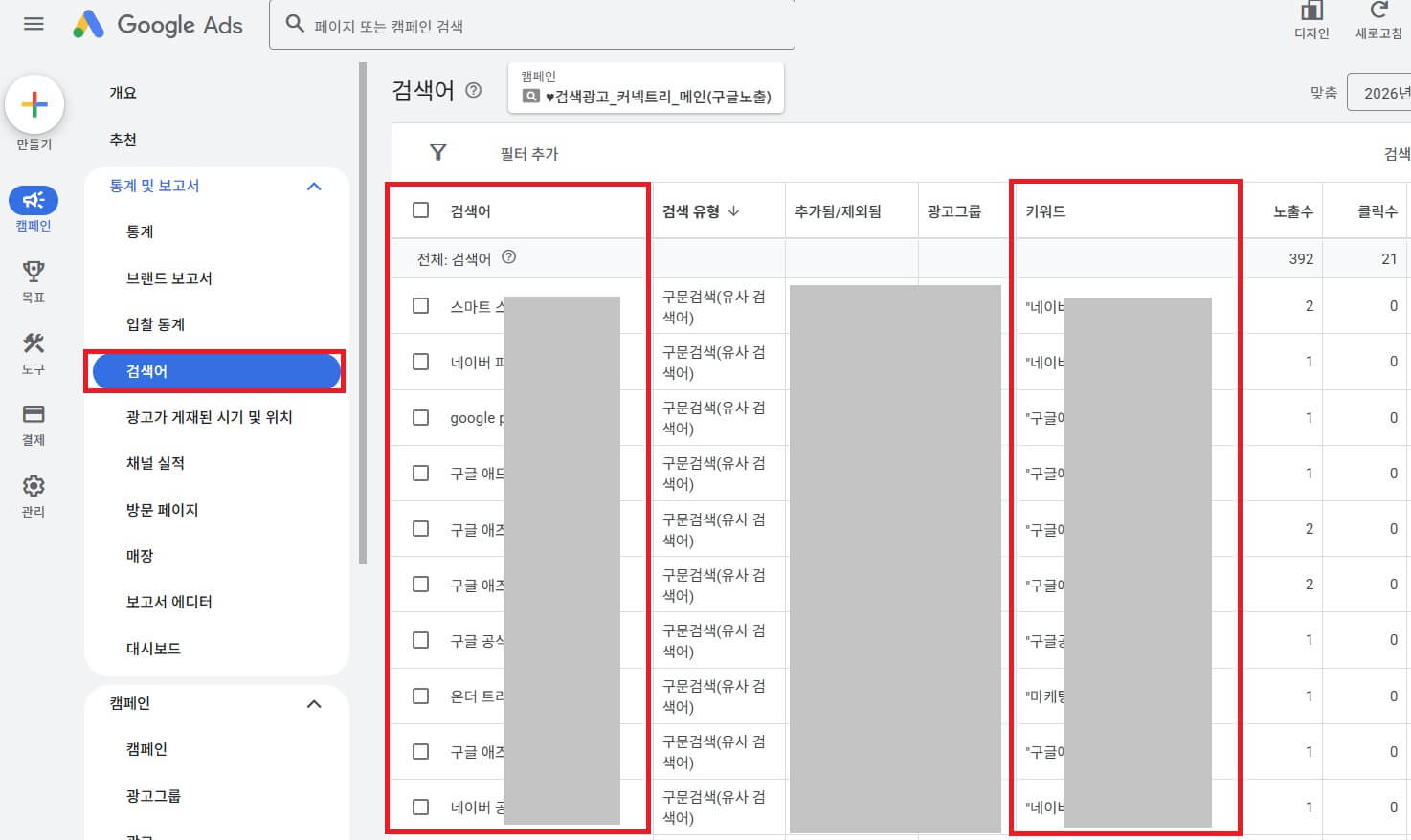Open 캠페인 sub-item under 캠페인 section
The width and height of the screenshot is (1411, 840).
coord(146,749)
